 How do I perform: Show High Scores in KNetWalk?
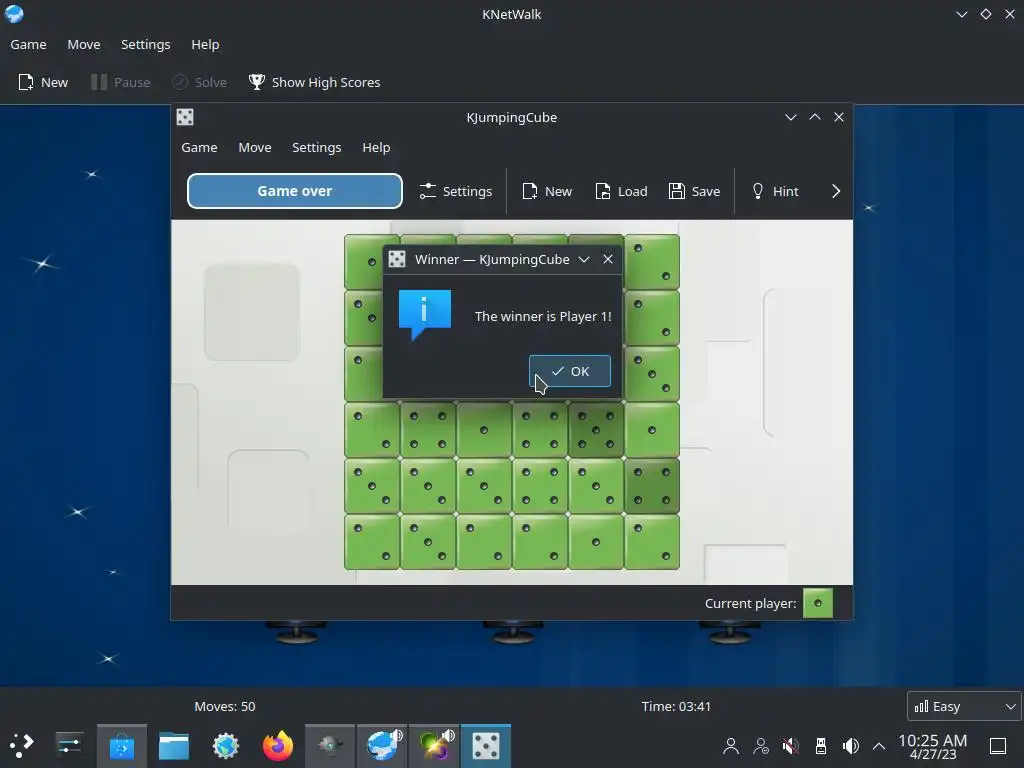(x=314, y=82)
